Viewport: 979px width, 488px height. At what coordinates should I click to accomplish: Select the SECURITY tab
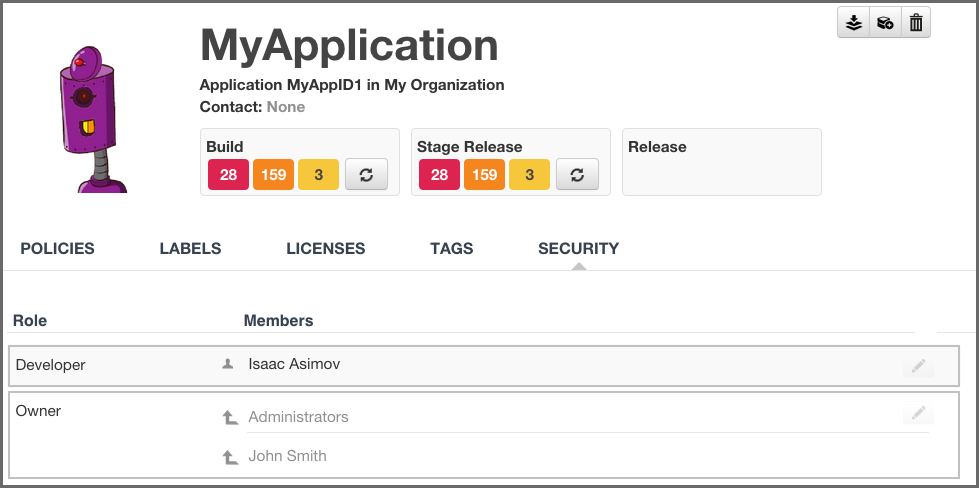click(x=579, y=248)
